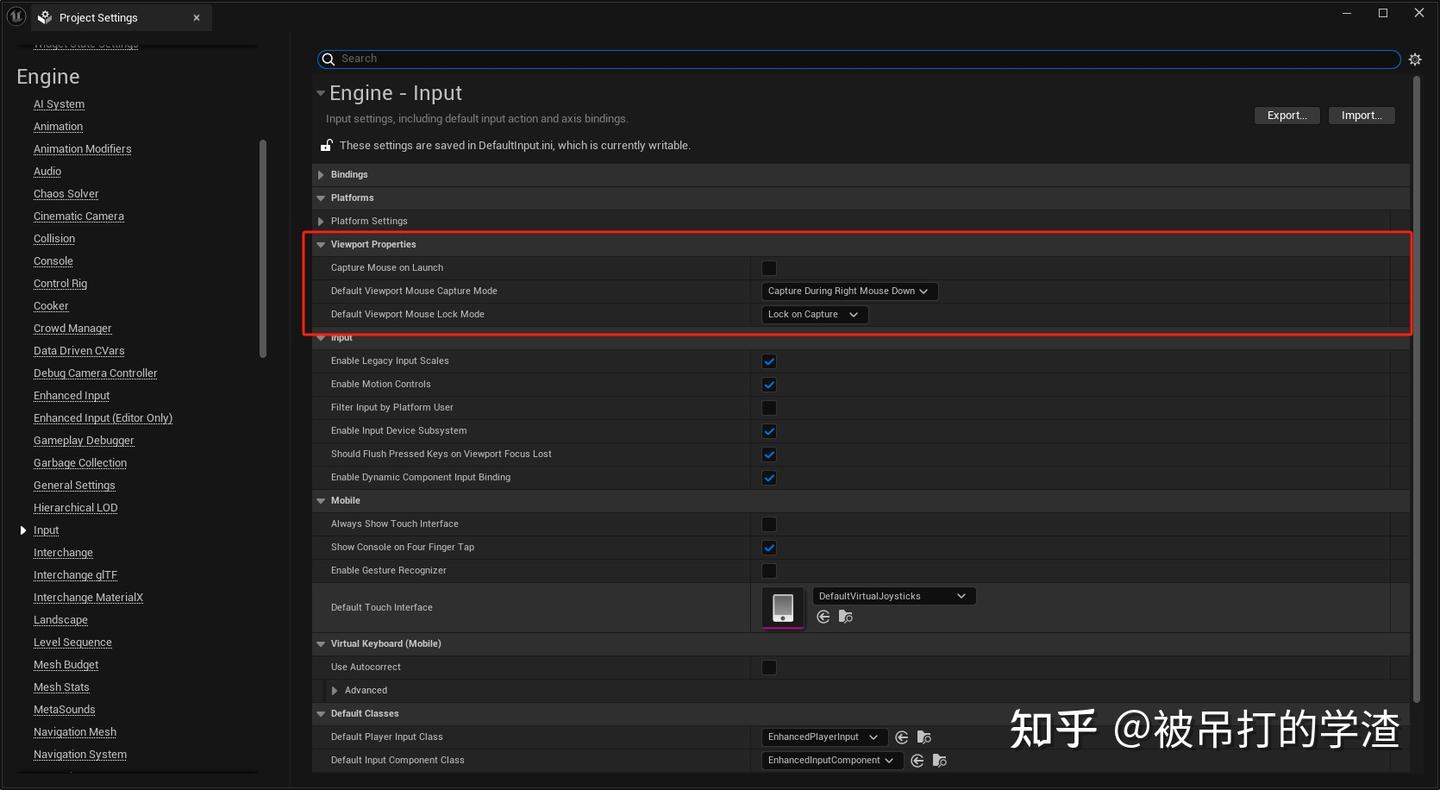The height and width of the screenshot is (790, 1440).
Task: Browse to DefaultVirtualJoysticks in Content Browser
Action: (846, 617)
